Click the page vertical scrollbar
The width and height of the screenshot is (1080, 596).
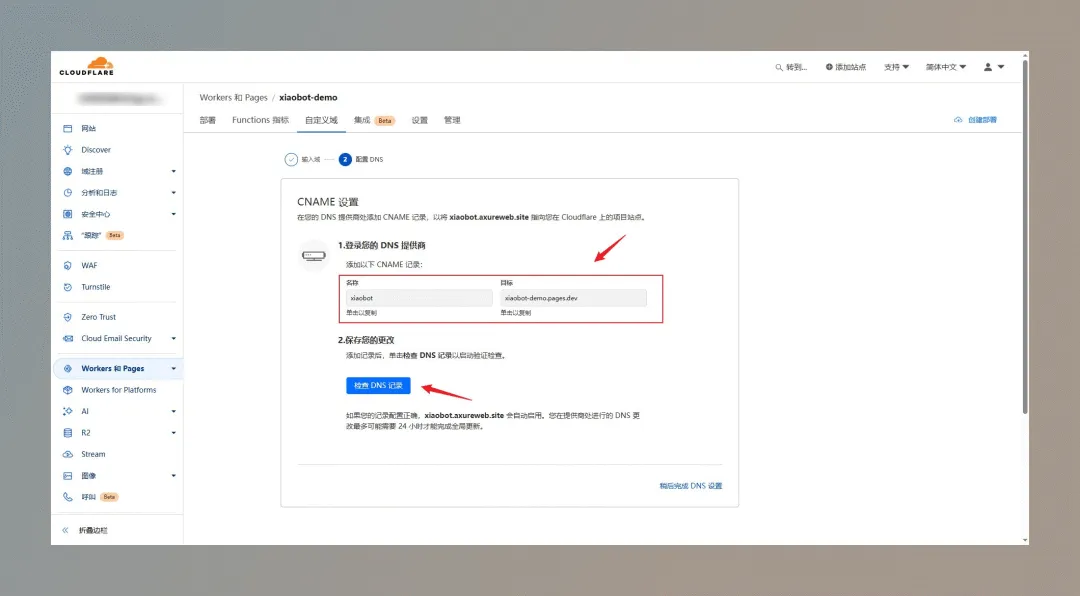point(1025,238)
